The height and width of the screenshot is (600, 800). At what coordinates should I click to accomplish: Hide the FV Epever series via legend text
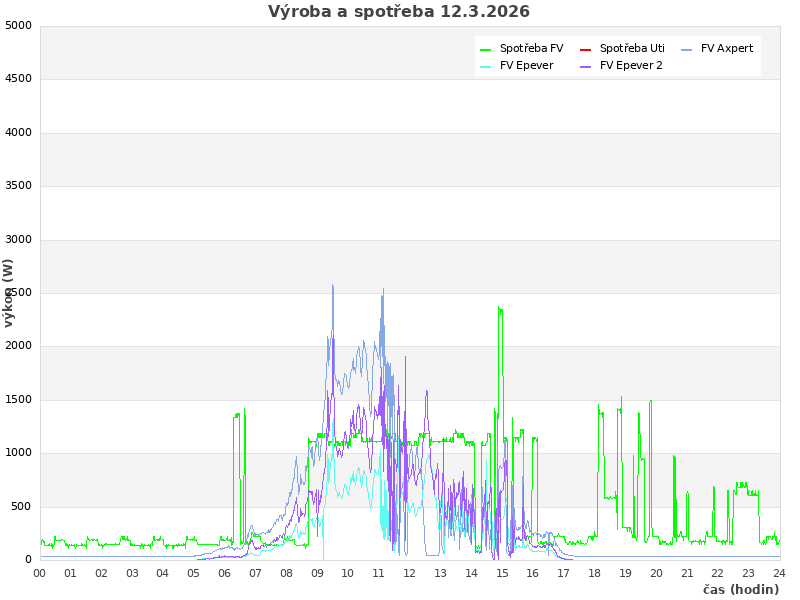[x=526, y=66]
